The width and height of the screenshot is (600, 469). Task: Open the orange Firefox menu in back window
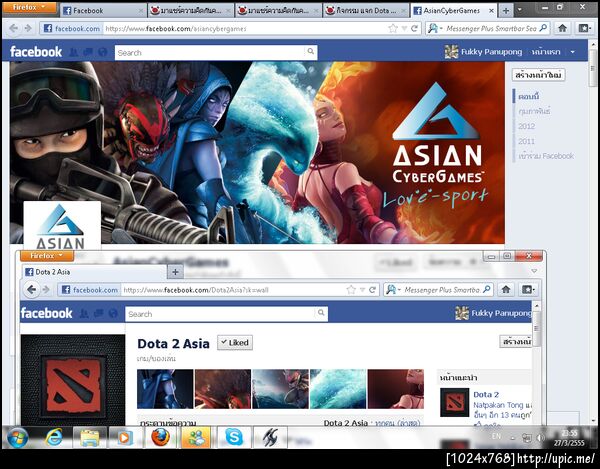[29, 8]
